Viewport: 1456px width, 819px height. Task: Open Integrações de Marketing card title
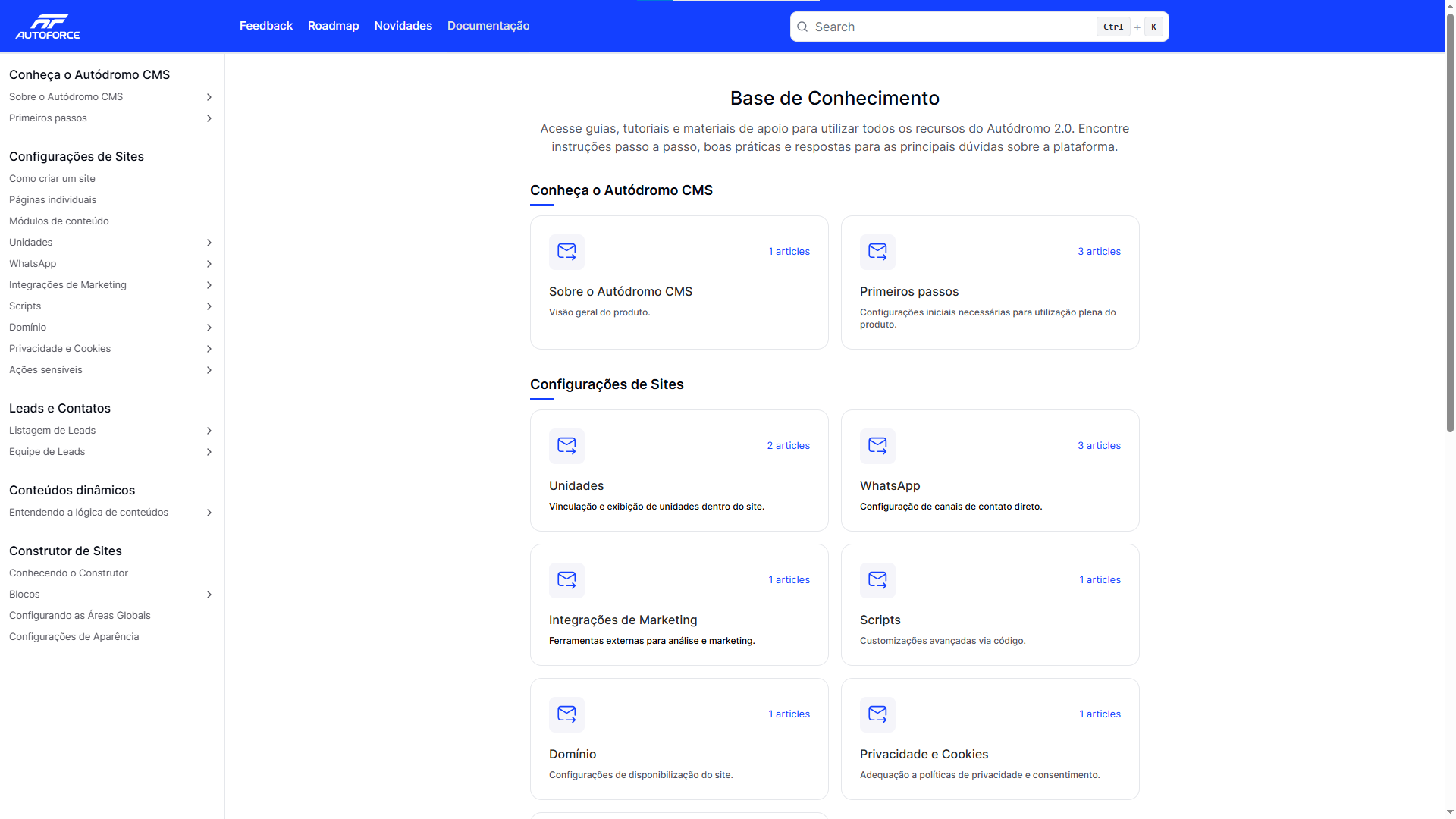[623, 620]
